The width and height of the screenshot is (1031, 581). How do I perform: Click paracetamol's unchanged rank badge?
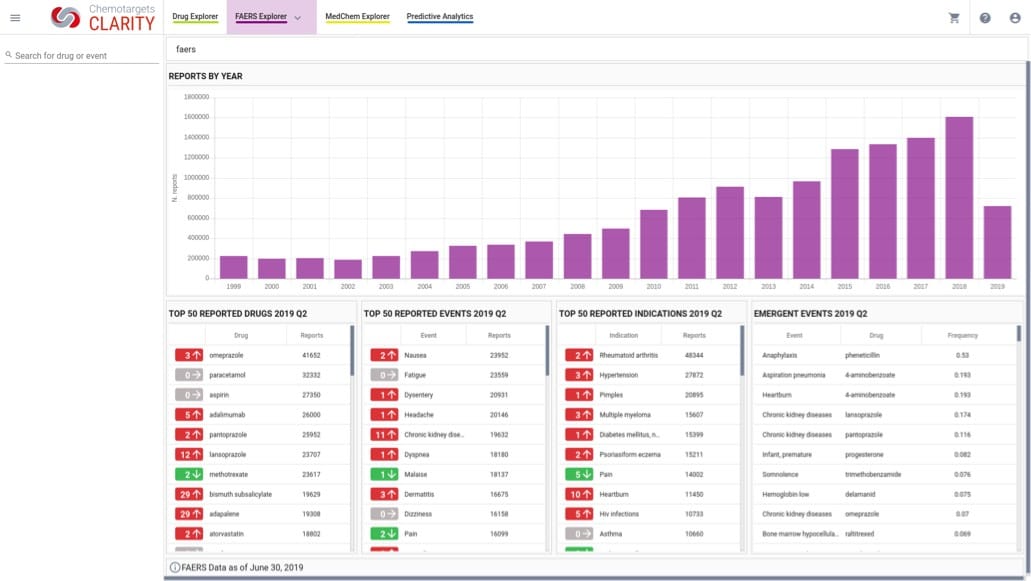click(x=189, y=375)
